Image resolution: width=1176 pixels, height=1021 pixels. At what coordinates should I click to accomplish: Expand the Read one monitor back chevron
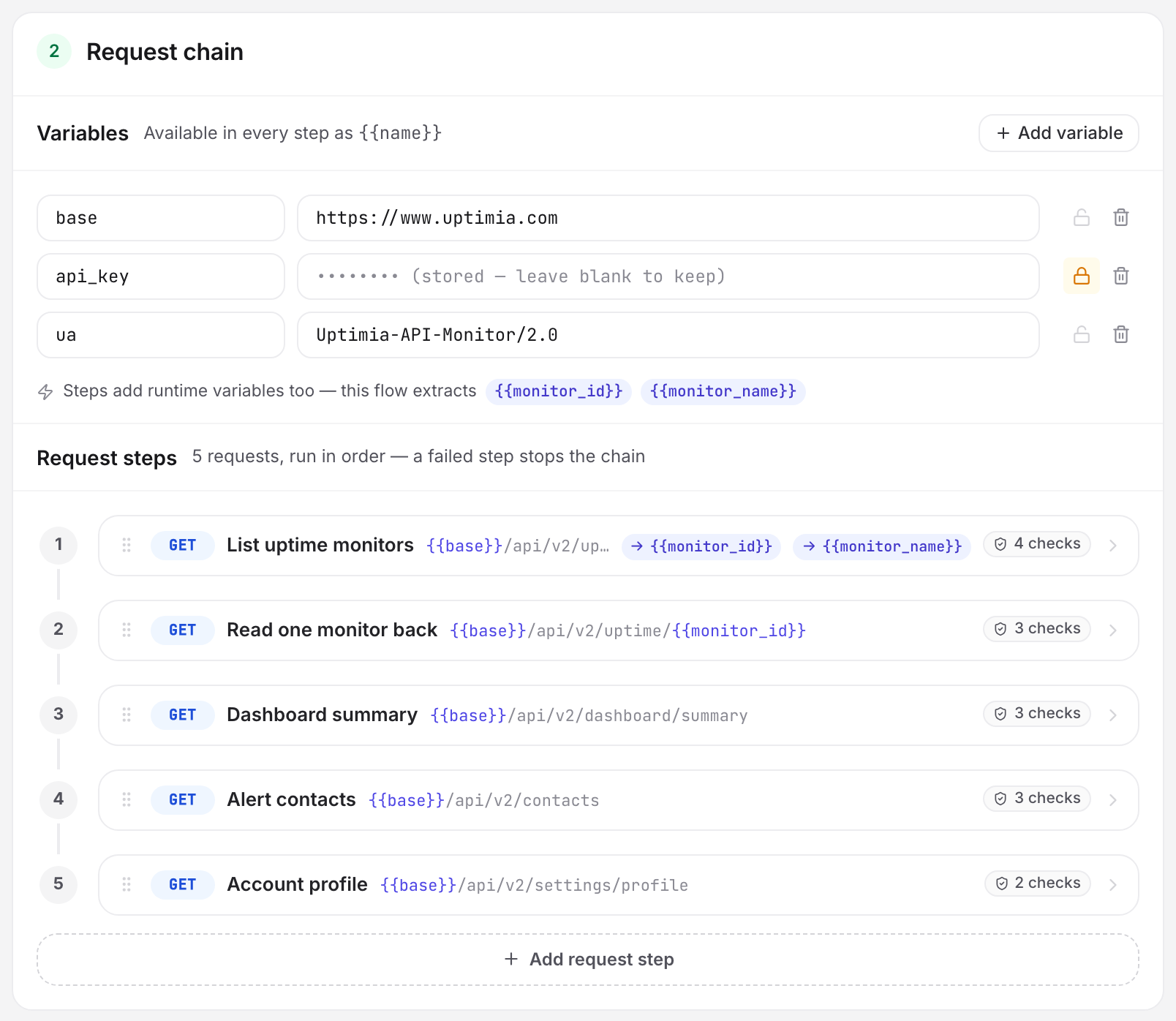pos(1113,630)
